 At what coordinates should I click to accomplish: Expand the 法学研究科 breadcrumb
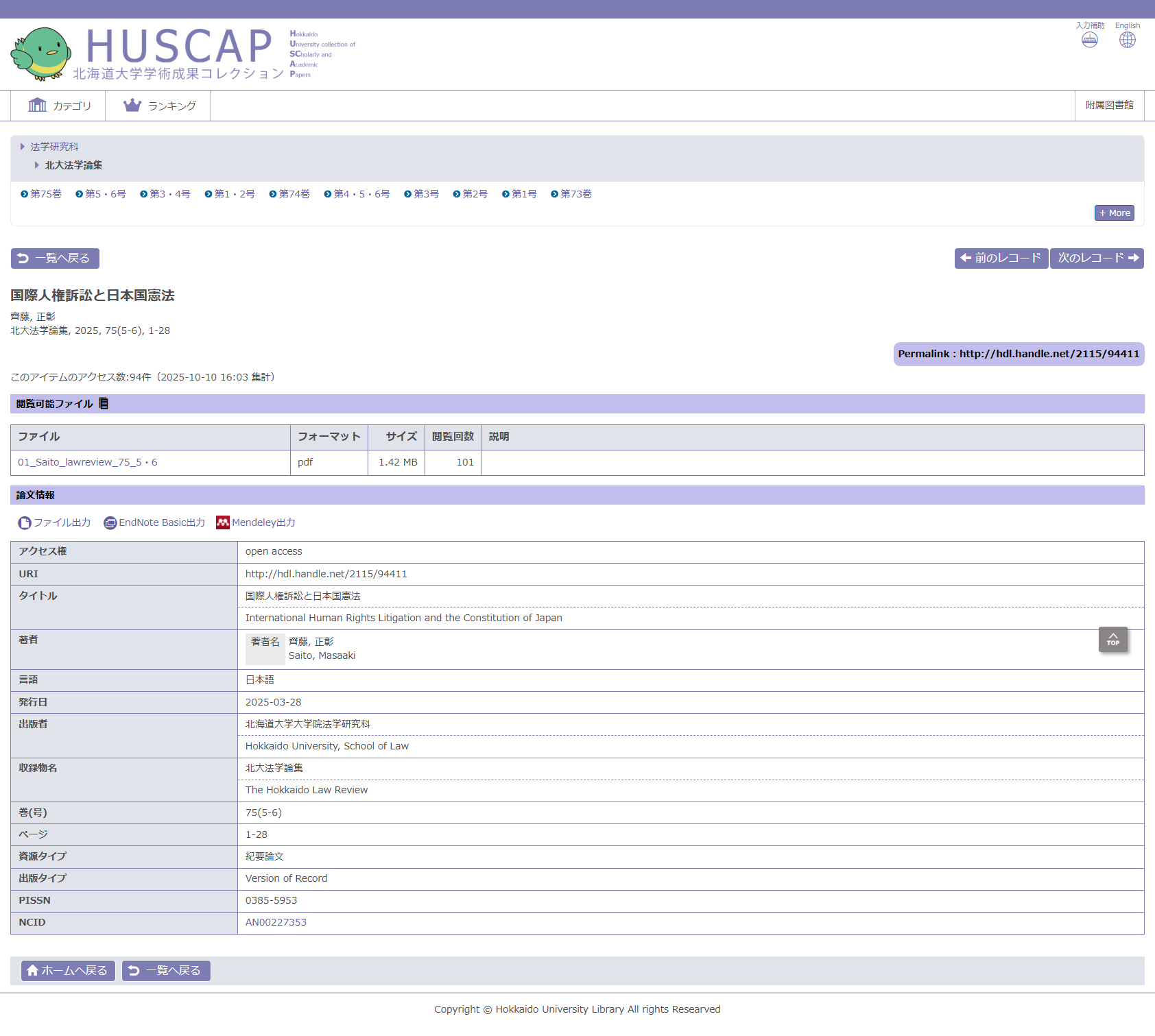pos(53,147)
